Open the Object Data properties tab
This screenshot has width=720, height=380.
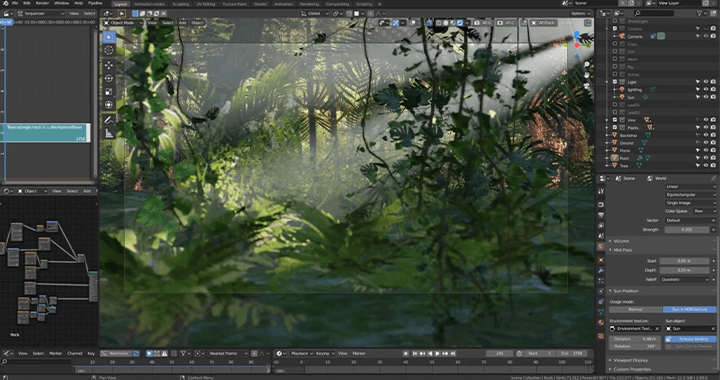601,312
